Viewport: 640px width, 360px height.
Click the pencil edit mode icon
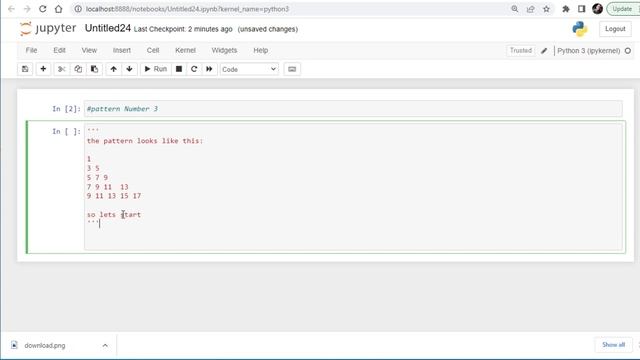pyautogui.click(x=544, y=51)
